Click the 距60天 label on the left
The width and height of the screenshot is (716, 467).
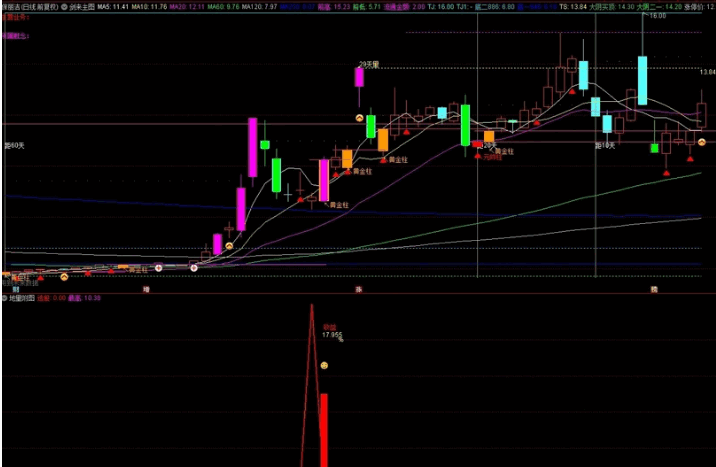click(x=14, y=146)
